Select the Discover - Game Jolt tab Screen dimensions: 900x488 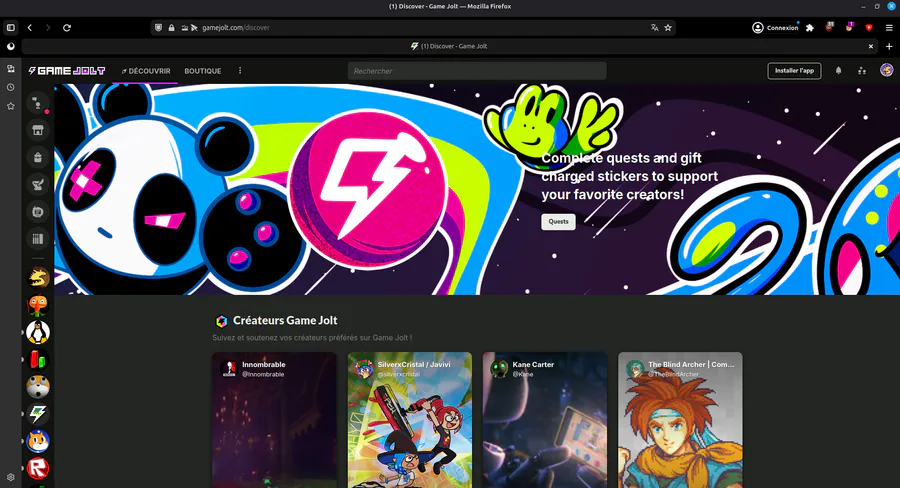pyautogui.click(x=448, y=46)
